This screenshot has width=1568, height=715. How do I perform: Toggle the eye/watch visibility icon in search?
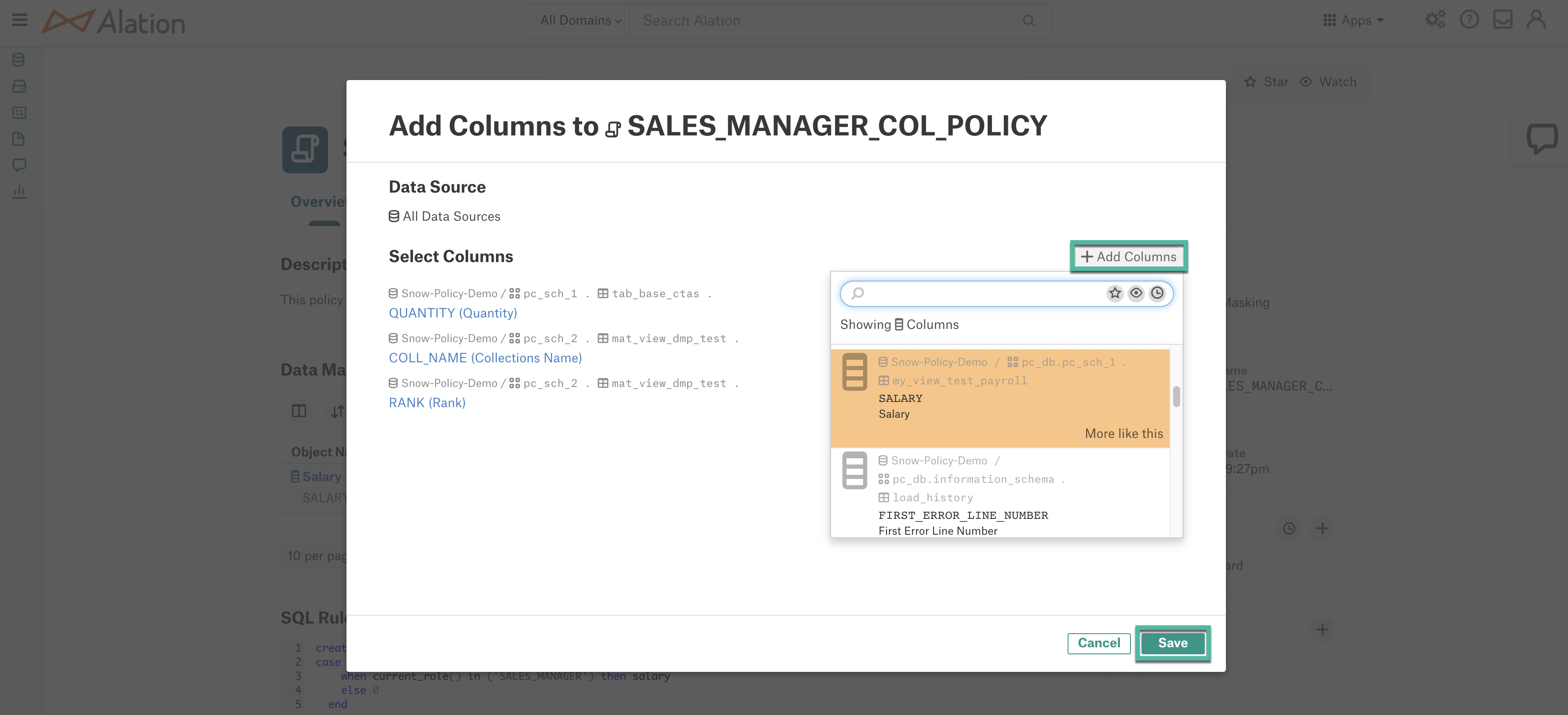pos(1136,293)
